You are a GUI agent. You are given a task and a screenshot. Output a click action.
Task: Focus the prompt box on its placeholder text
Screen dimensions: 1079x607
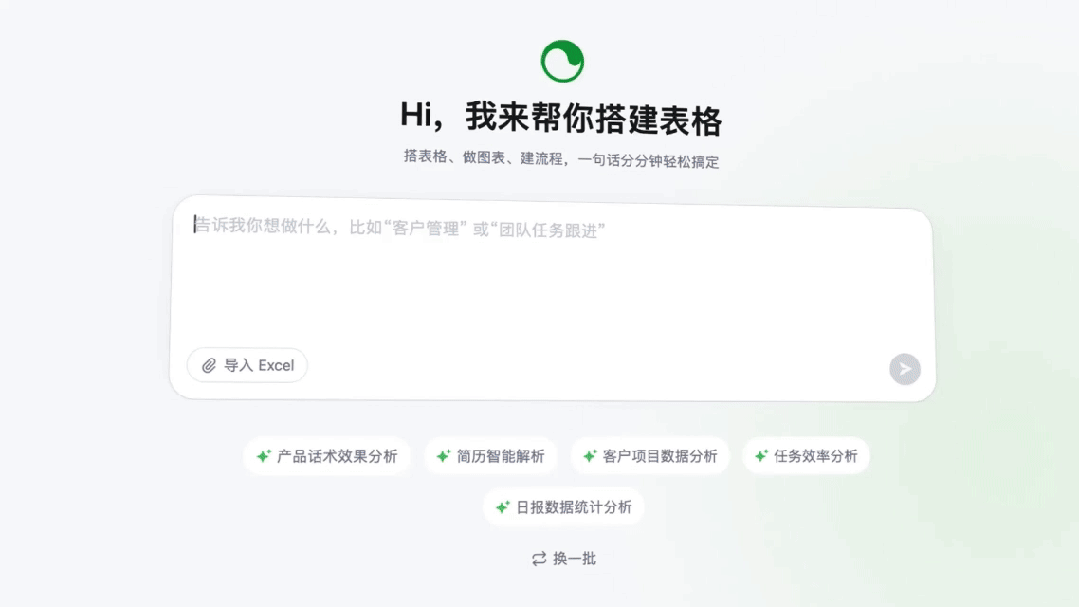[x=400, y=228]
